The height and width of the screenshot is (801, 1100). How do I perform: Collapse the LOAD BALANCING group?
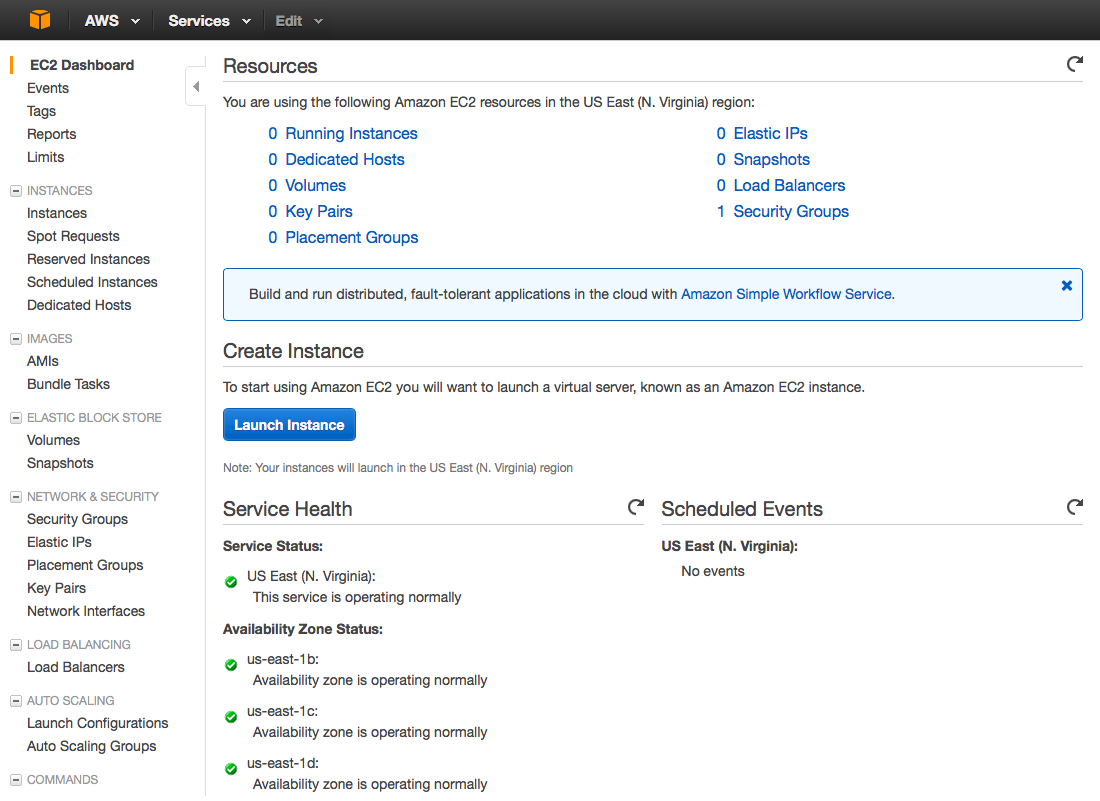[x=15, y=645]
